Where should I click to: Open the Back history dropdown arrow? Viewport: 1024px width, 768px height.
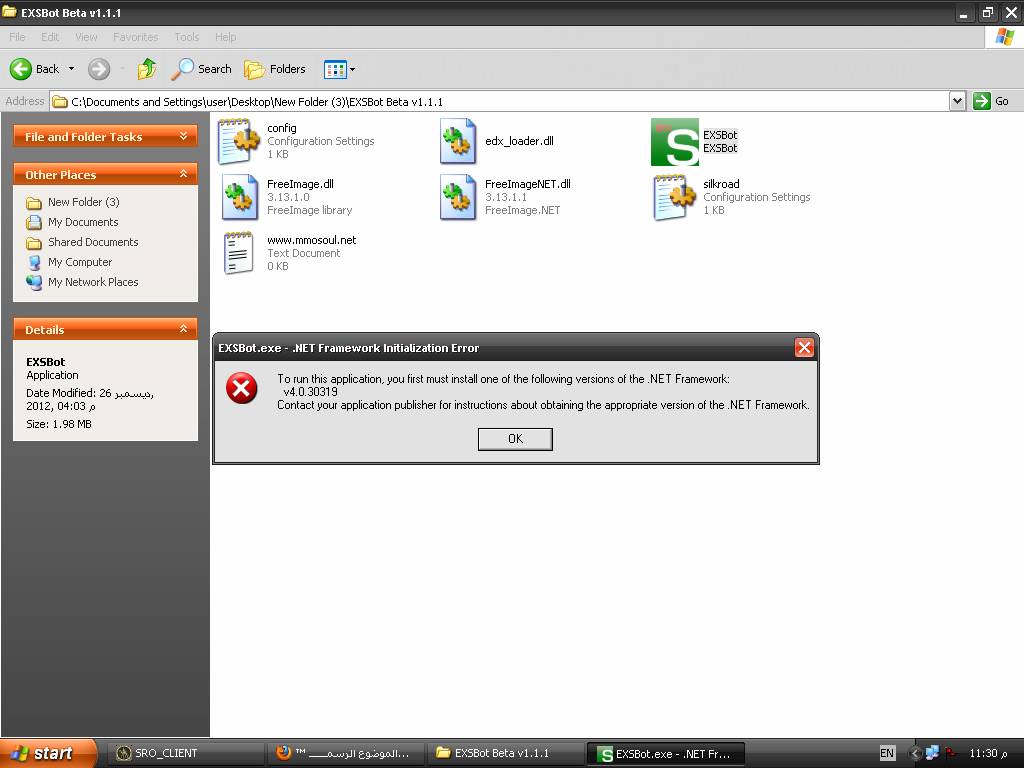(x=71, y=69)
